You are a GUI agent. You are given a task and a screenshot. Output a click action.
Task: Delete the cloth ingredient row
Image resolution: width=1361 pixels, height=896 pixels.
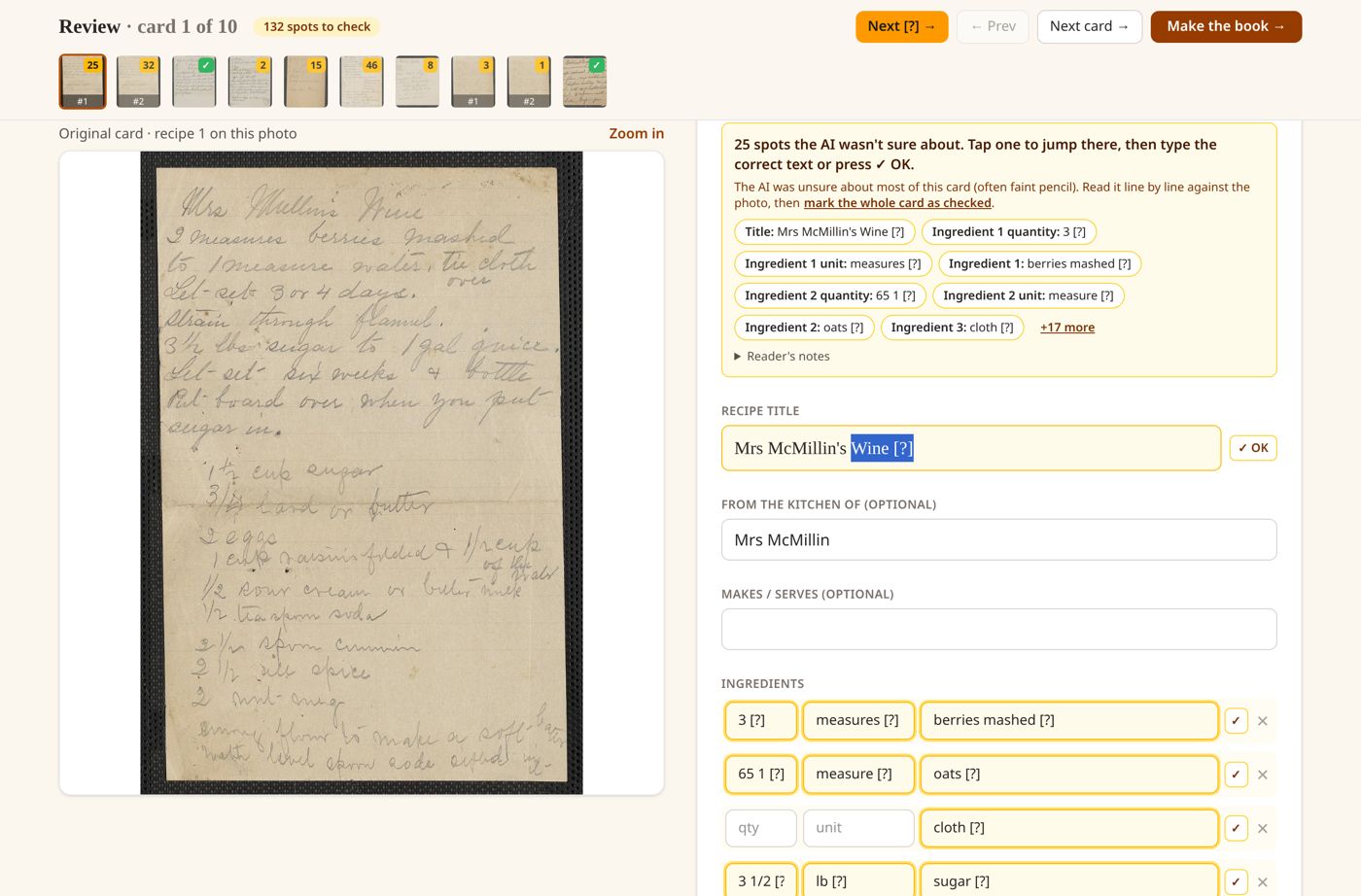[1263, 828]
